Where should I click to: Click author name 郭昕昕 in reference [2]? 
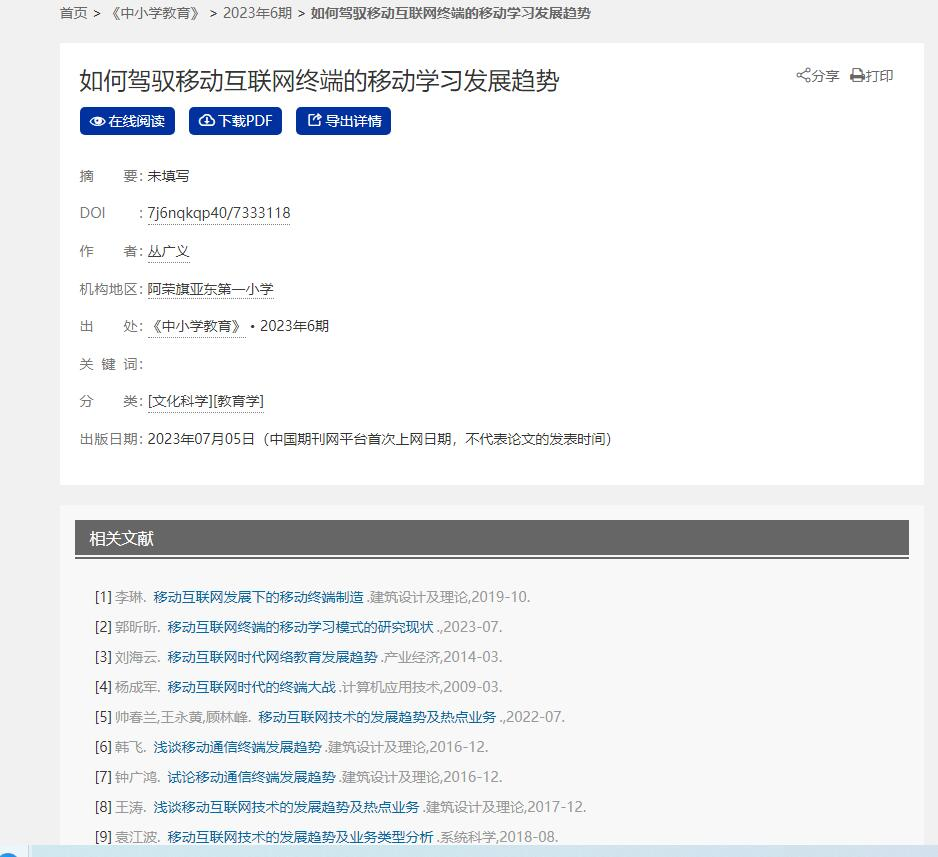(x=136, y=627)
